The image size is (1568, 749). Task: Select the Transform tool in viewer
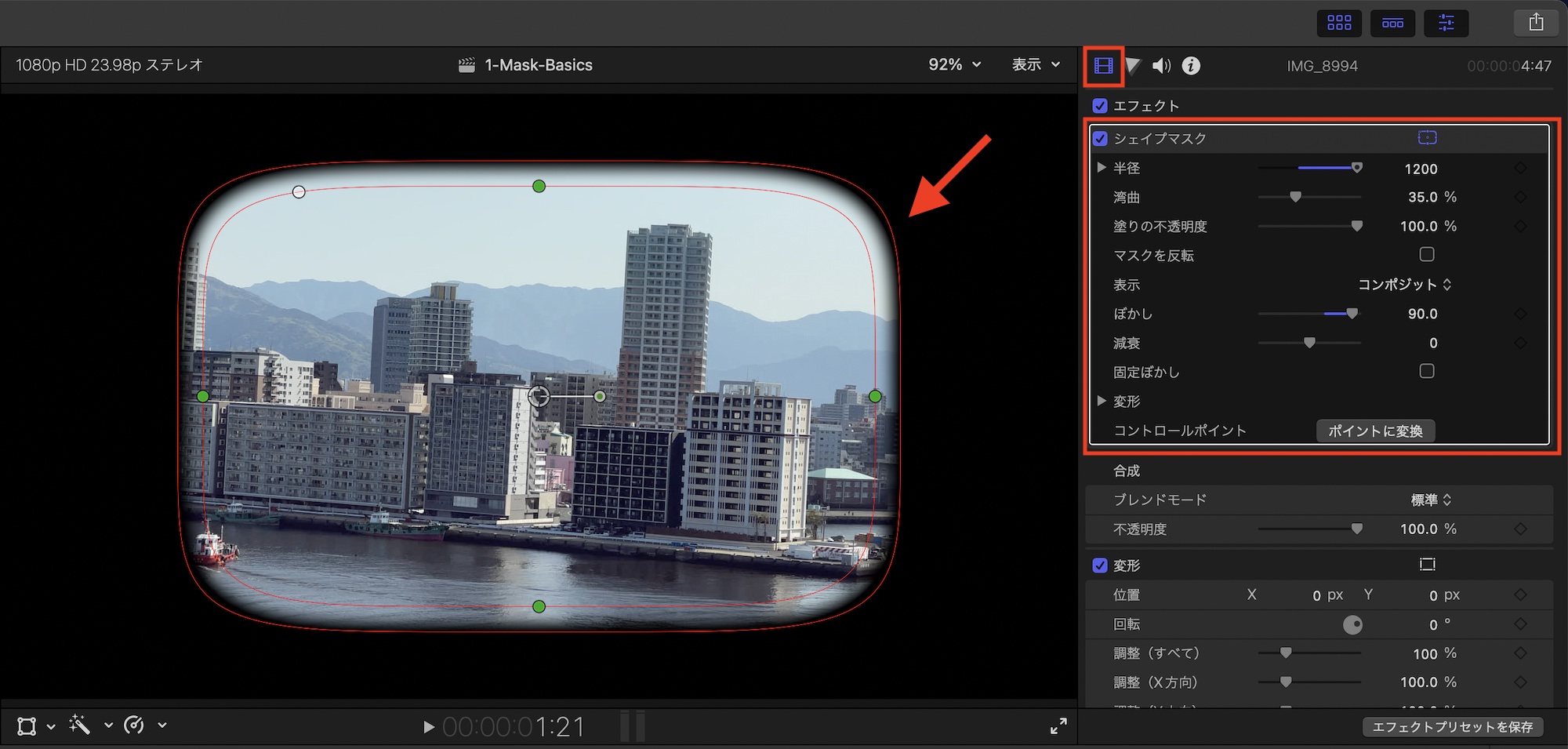pos(27,726)
